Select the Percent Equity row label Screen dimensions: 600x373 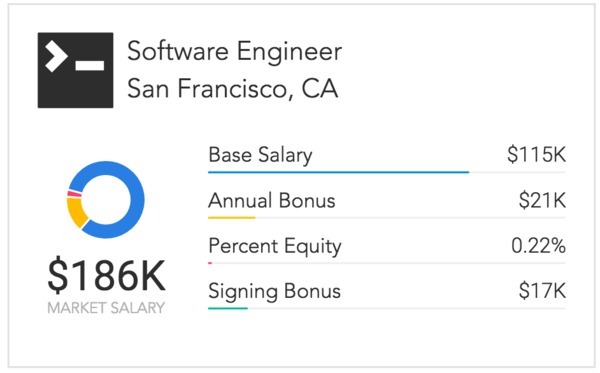(x=275, y=246)
